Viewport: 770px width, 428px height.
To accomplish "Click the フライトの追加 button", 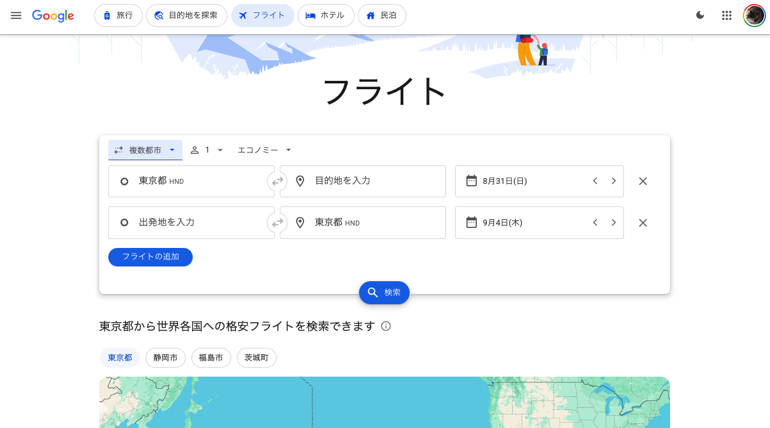I will click(x=150, y=257).
